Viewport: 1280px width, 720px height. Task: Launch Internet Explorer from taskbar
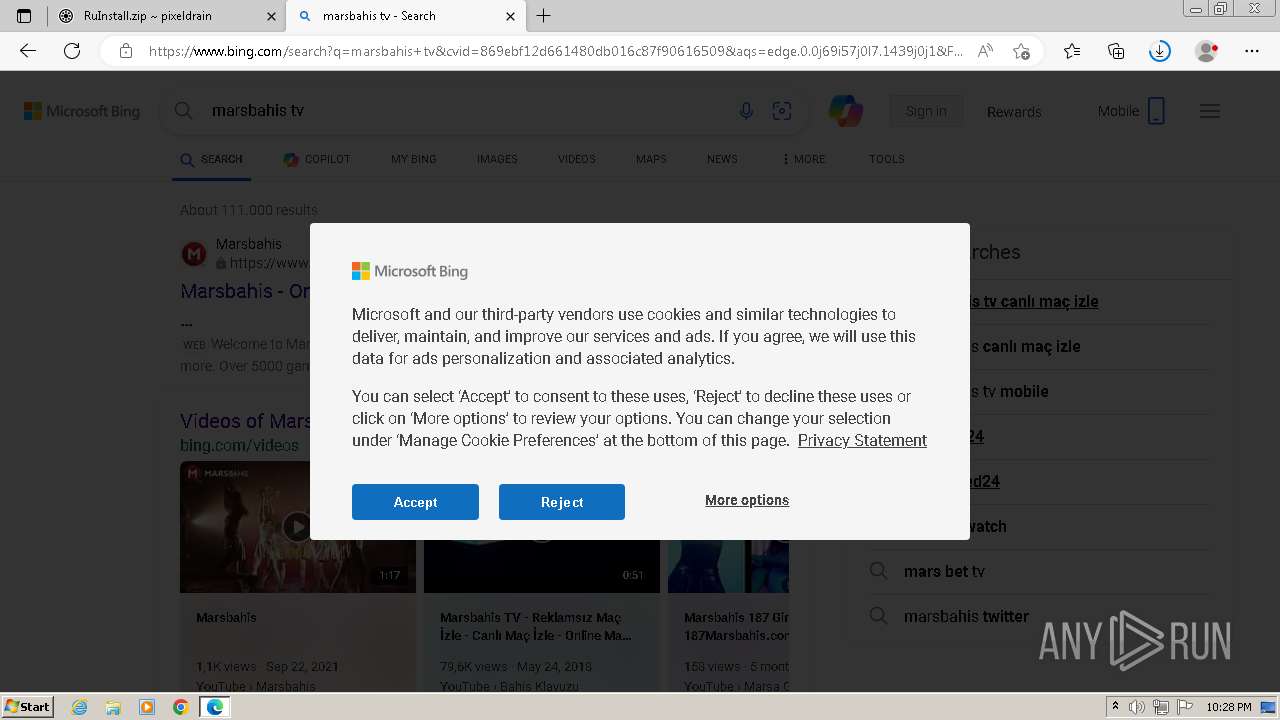(80, 707)
